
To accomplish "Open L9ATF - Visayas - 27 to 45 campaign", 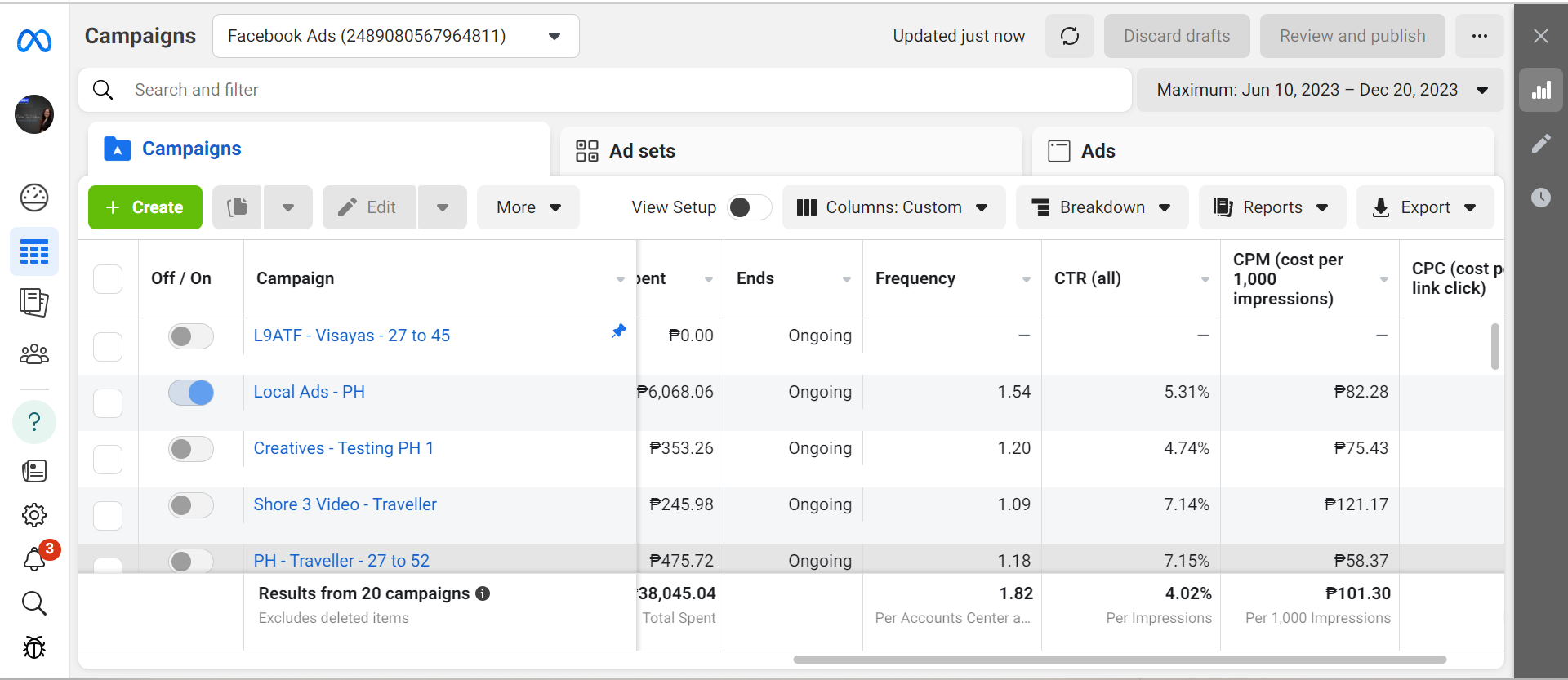I will [352, 336].
